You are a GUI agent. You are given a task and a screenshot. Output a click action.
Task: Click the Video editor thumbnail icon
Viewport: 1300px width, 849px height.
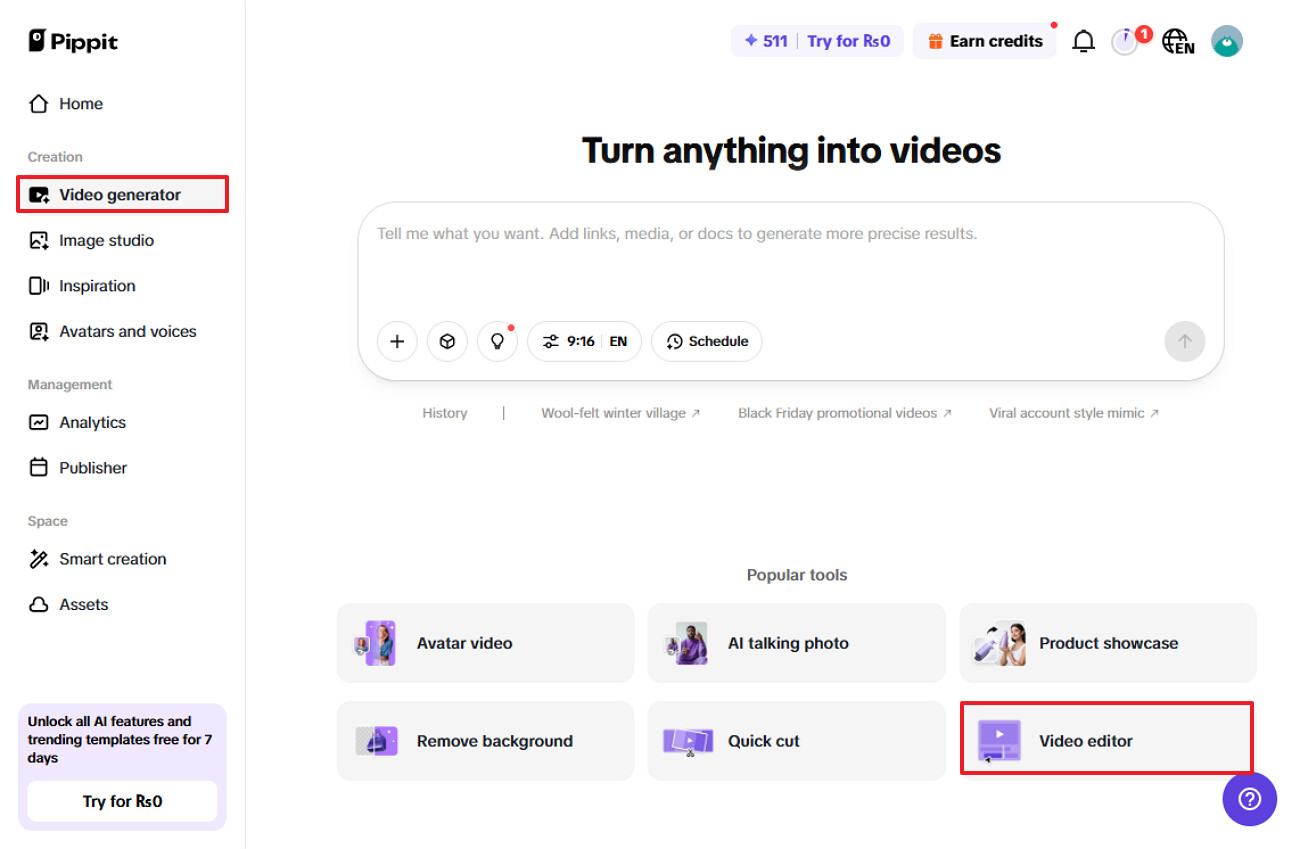tap(999, 741)
